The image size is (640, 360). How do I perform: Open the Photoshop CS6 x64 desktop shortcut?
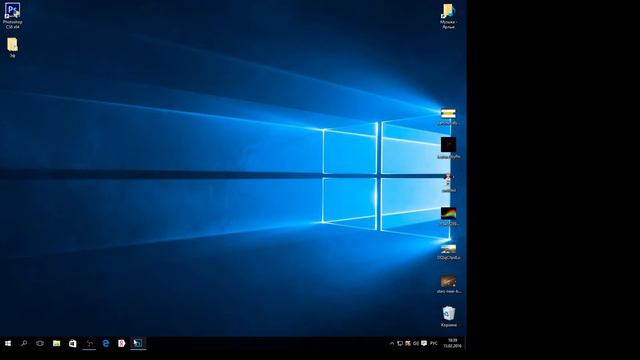(12, 16)
